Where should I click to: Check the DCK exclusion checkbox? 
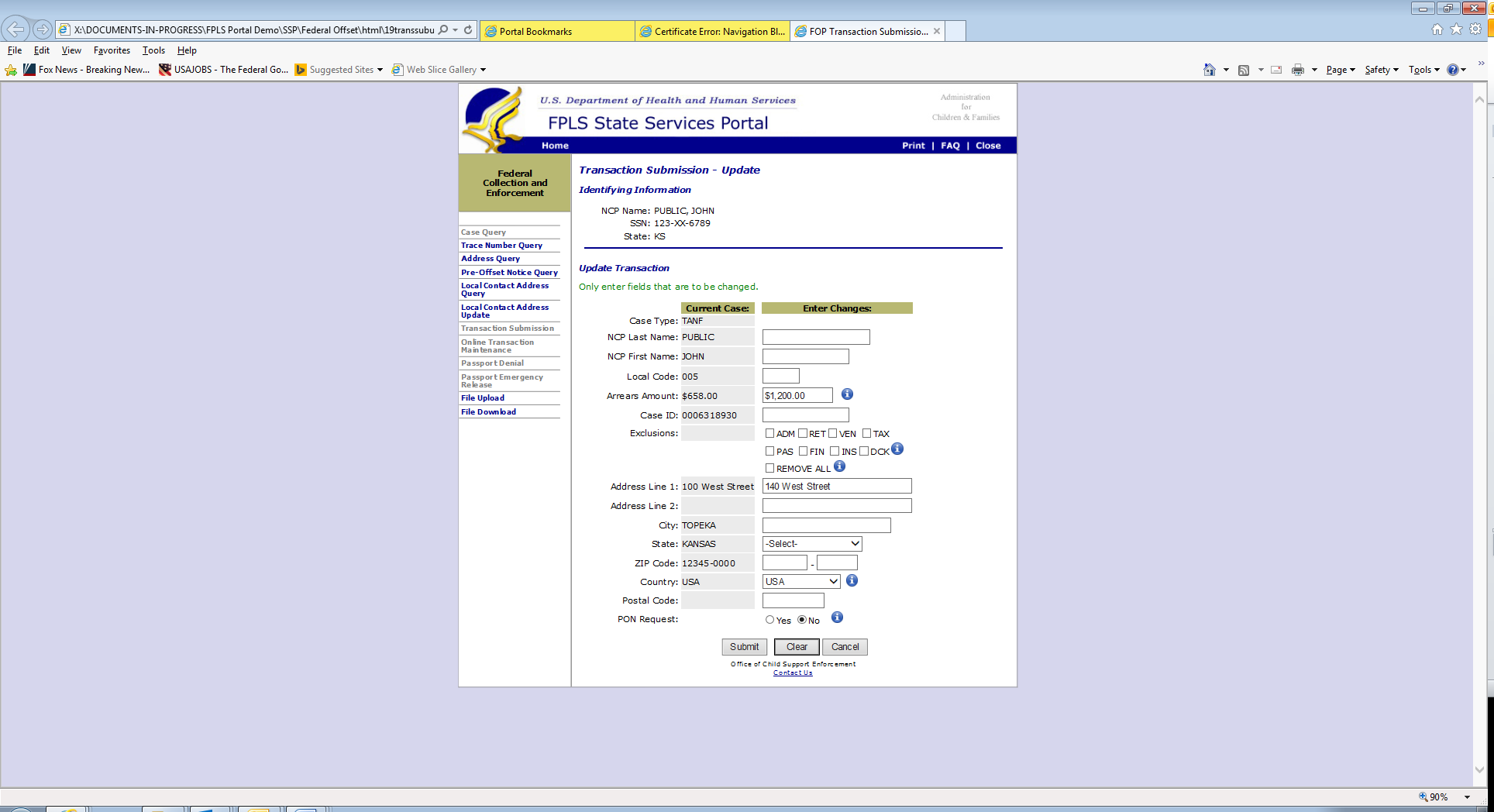tap(864, 452)
